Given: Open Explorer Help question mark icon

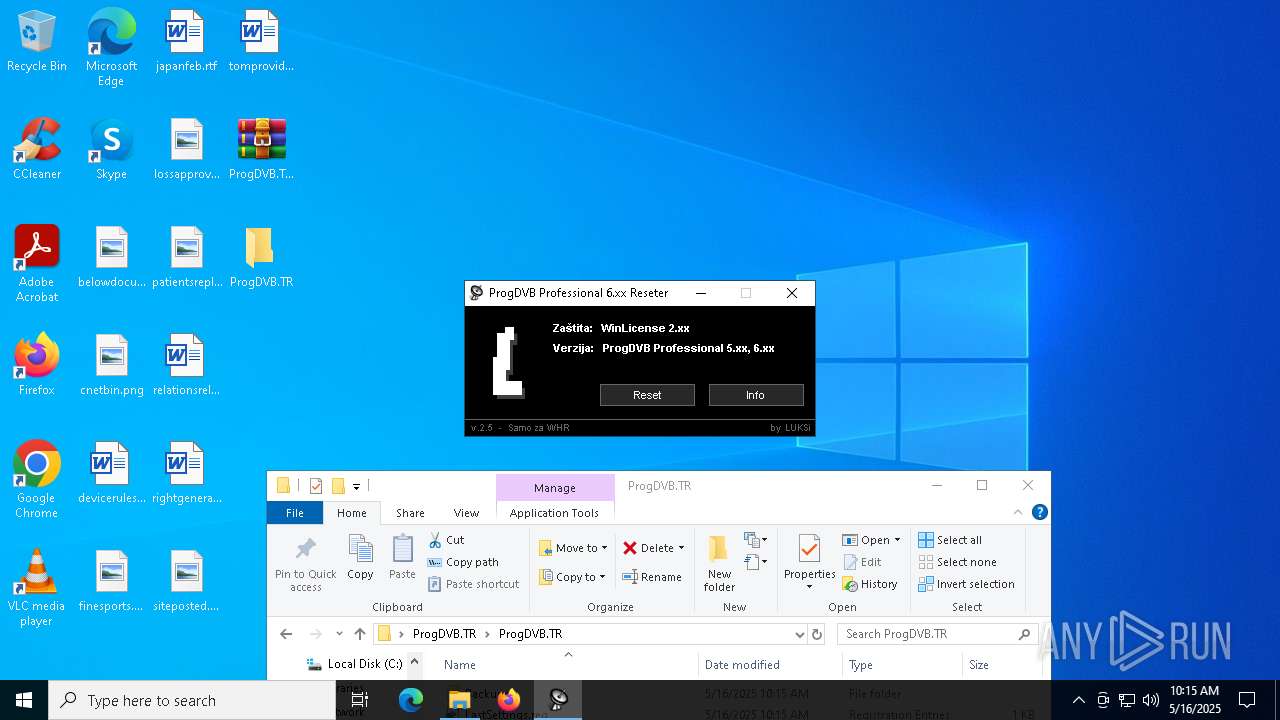Looking at the screenshot, I should click(1040, 512).
